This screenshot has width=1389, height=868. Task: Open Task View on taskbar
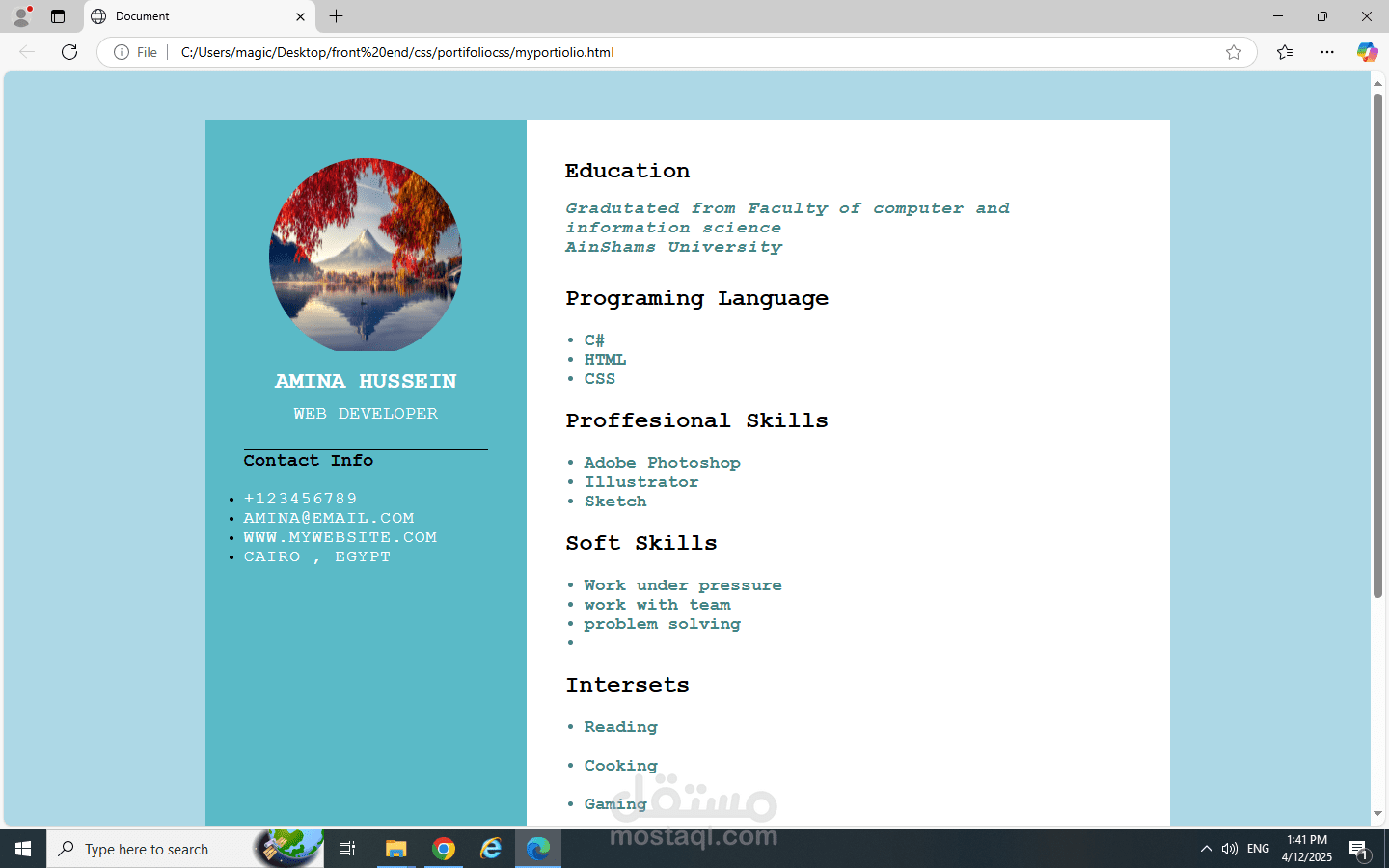pyautogui.click(x=347, y=849)
